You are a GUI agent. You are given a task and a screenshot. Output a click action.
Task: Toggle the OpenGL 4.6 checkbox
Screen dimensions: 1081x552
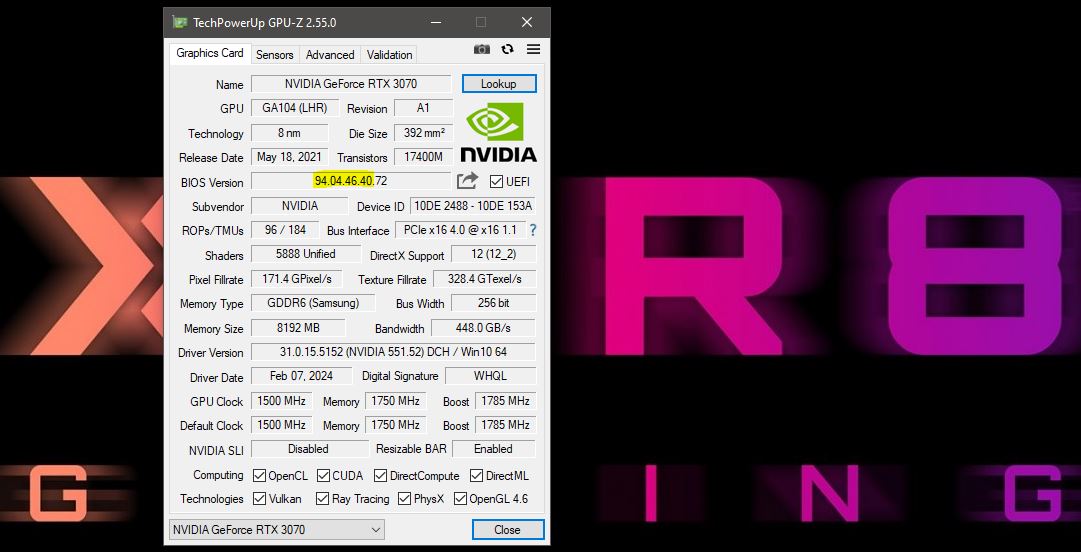click(460, 498)
